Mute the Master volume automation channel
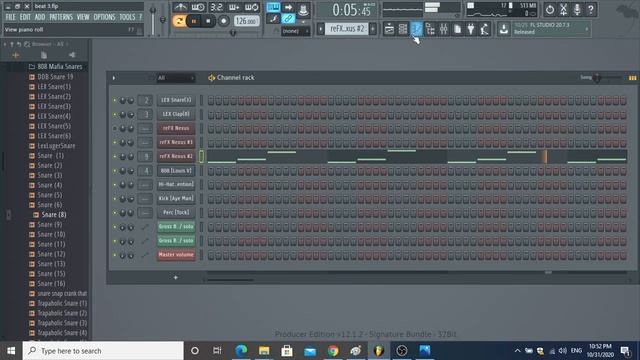This screenshot has width=640, height=360. (115, 256)
